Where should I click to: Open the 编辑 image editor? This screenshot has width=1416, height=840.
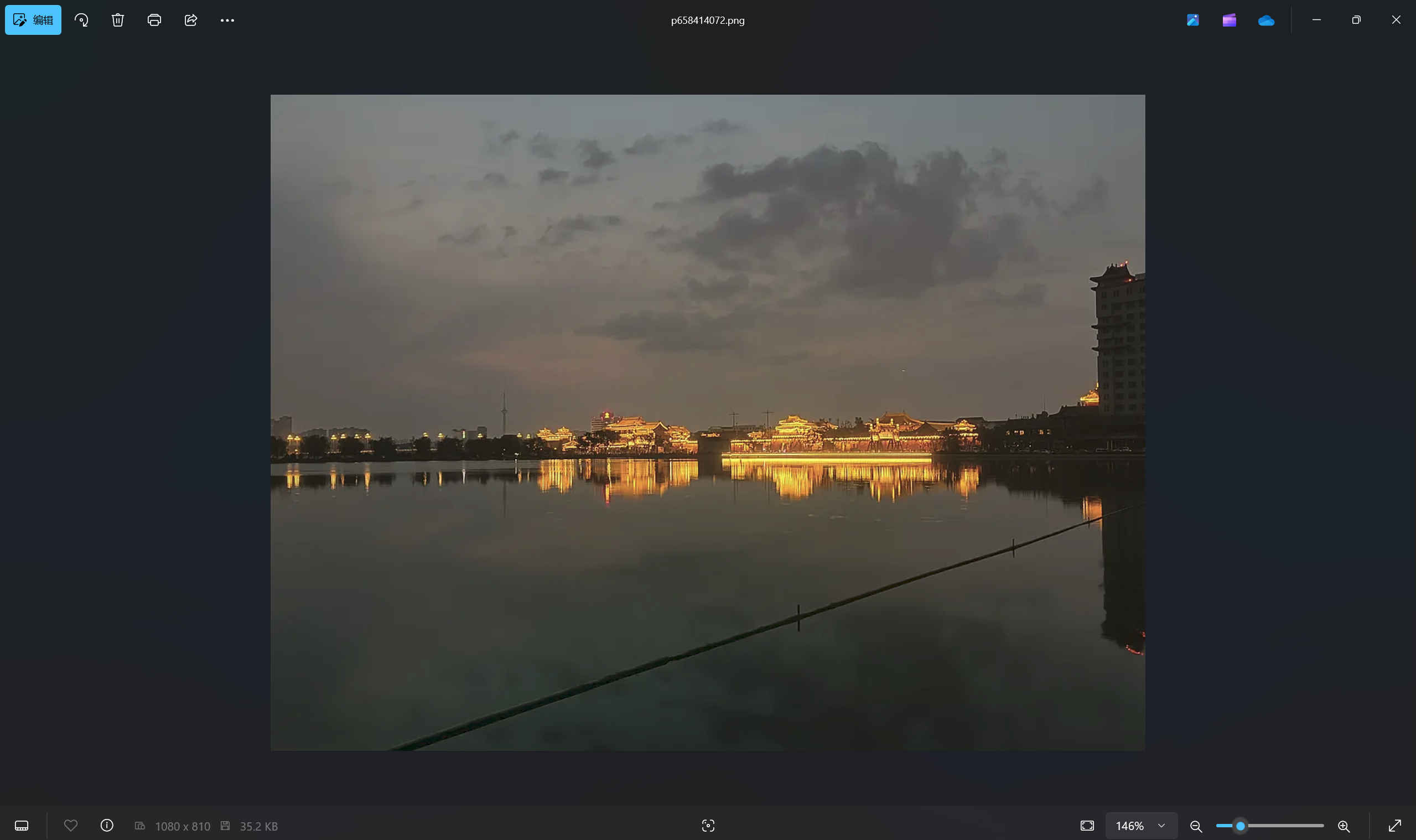pos(33,20)
